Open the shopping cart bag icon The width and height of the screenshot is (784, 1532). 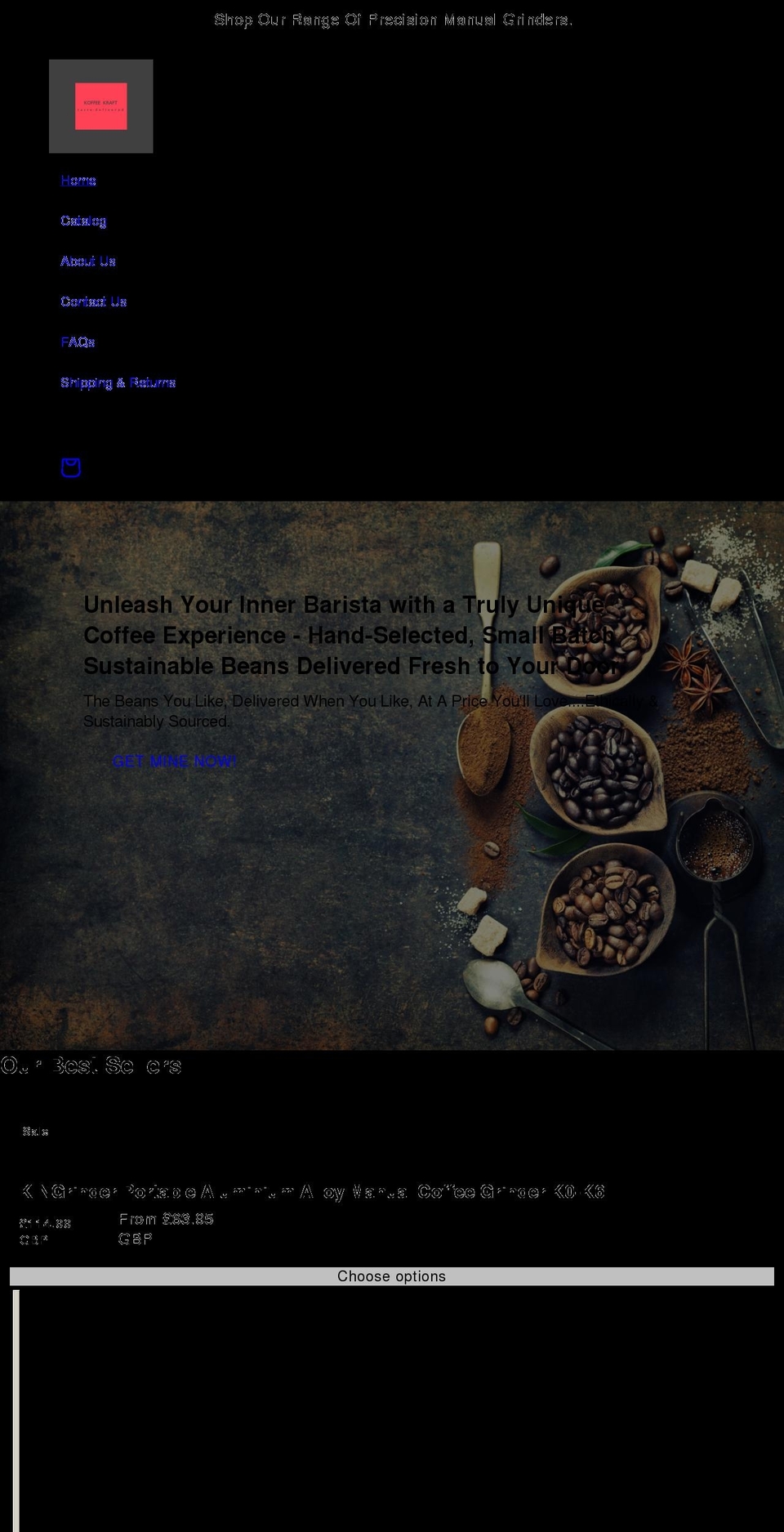coord(71,467)
